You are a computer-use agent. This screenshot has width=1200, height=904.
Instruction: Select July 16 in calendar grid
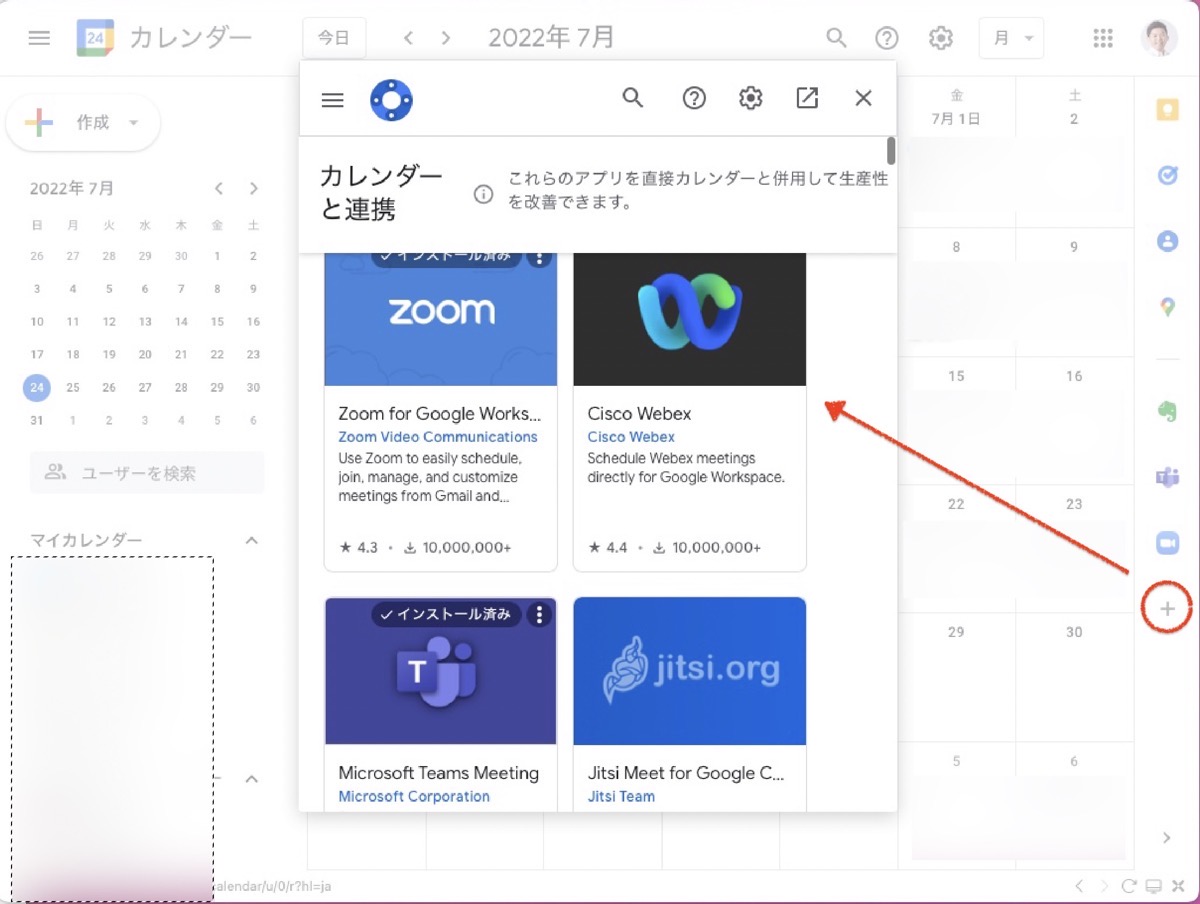pos(1074,376)
